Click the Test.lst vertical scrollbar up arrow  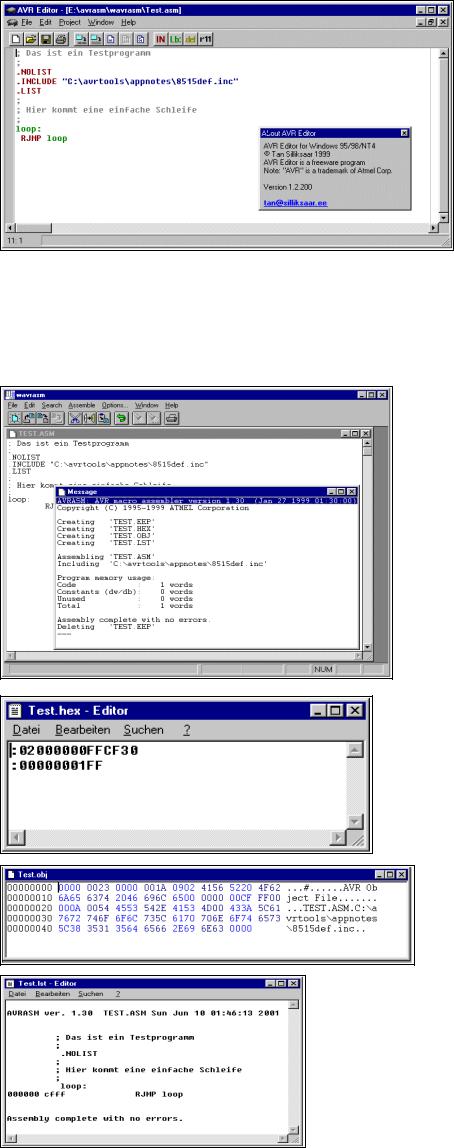tap(294, 1005)
